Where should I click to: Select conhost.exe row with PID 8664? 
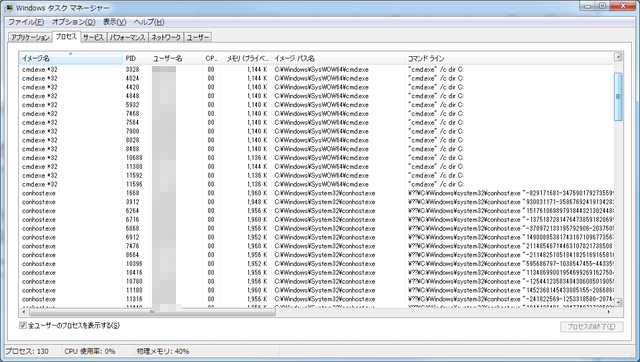pyautogui.click(x=316, y=255)
